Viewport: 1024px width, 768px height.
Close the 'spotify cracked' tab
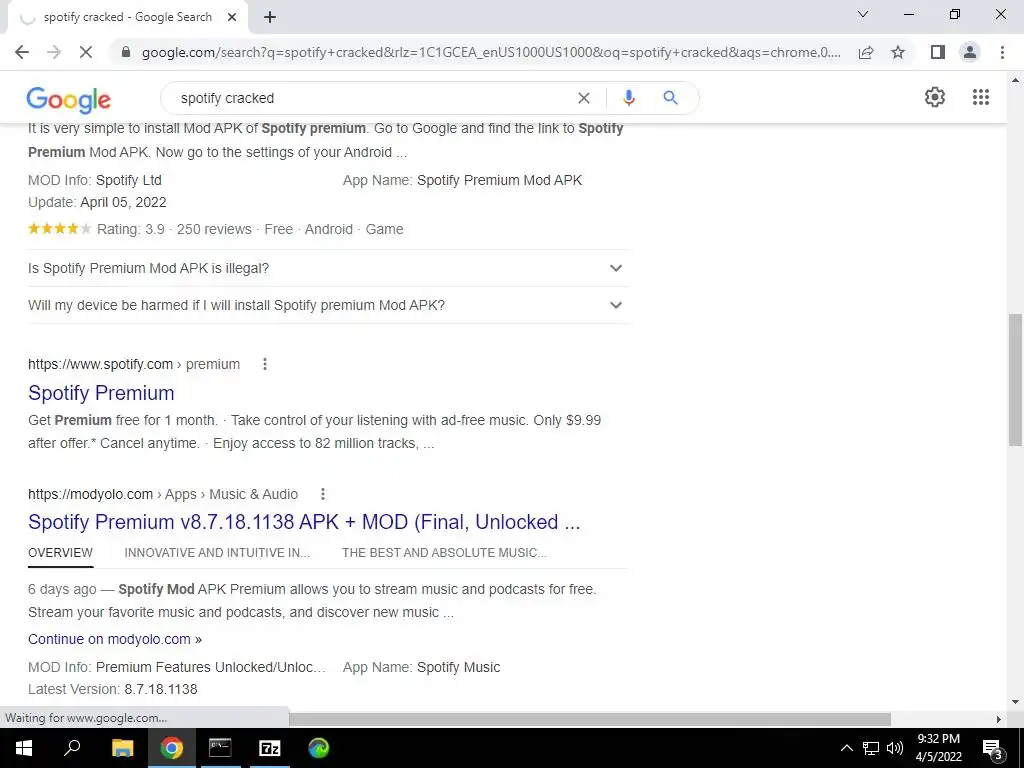pos(232,18)
